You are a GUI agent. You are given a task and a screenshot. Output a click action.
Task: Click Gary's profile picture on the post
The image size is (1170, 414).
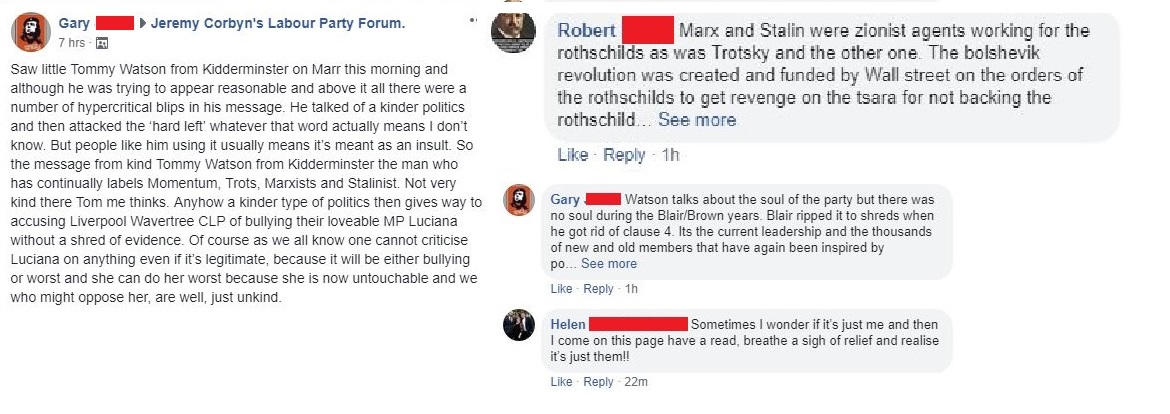click(31, 34)
